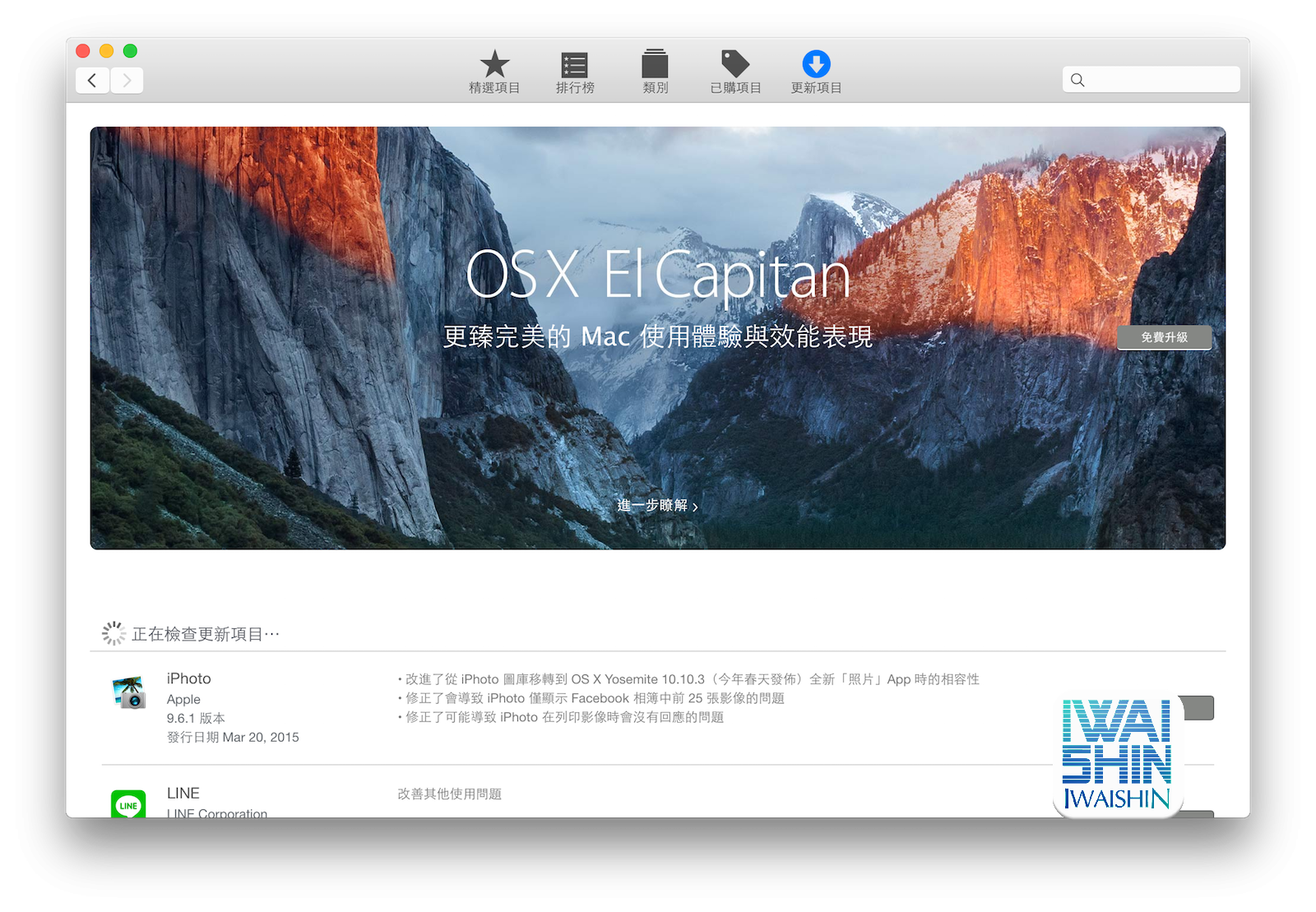Click the 免費升級 free upgrade button
The width and height of the screenshot is (1316, 912).
tap(1164, 337)
